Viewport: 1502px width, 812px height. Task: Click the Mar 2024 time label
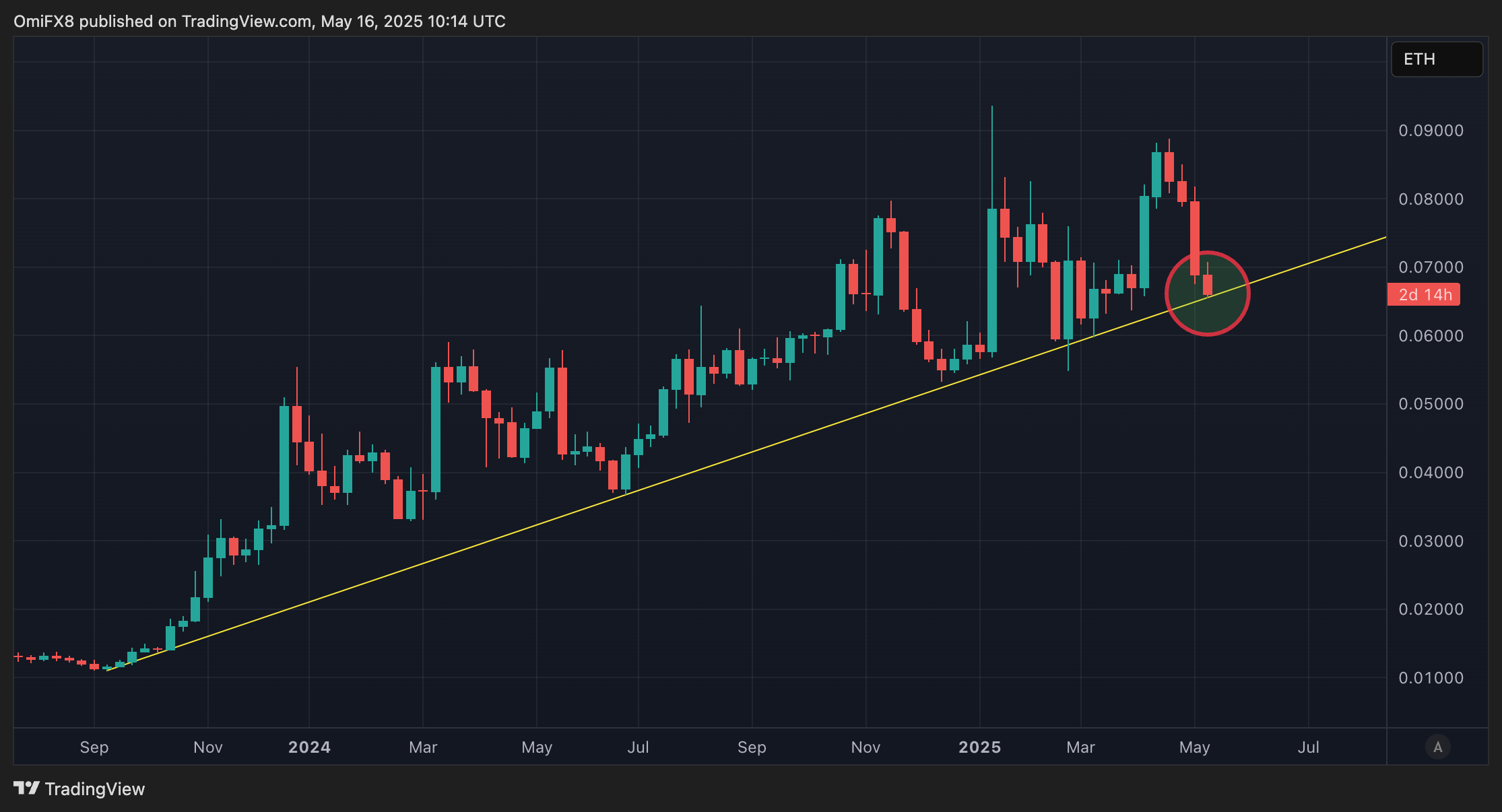pos(423,747)
